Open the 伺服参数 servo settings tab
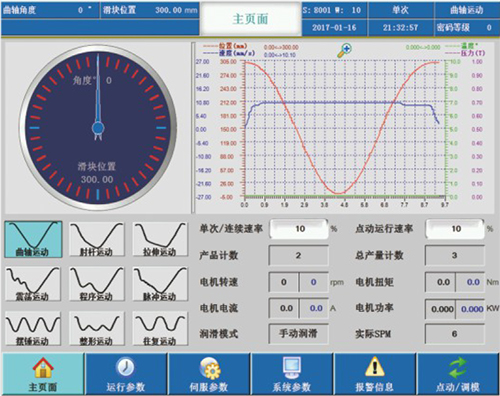The image size is (500, 396). click(209, 374)
